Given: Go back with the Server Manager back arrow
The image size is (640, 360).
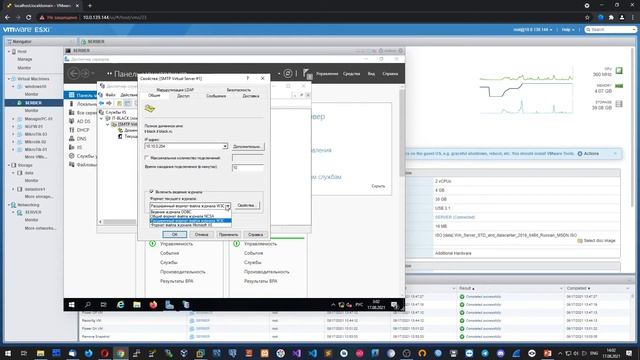Looking at the screenshot, I should [74, 73].
